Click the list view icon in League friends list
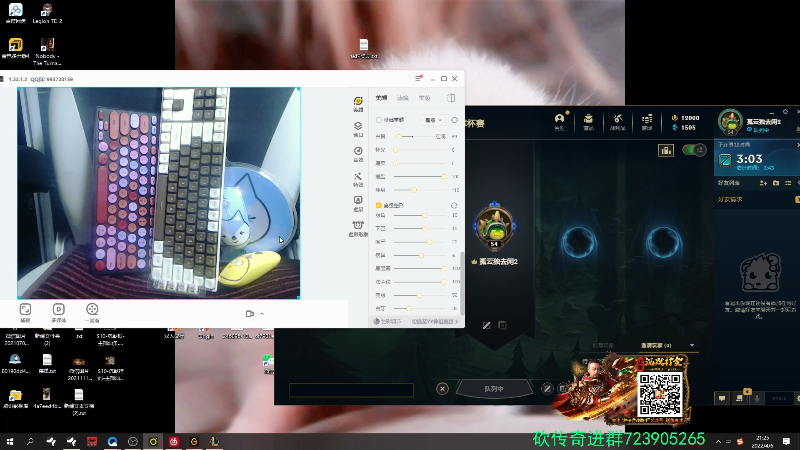The image size is (800, 450). (x=788, y=183)
